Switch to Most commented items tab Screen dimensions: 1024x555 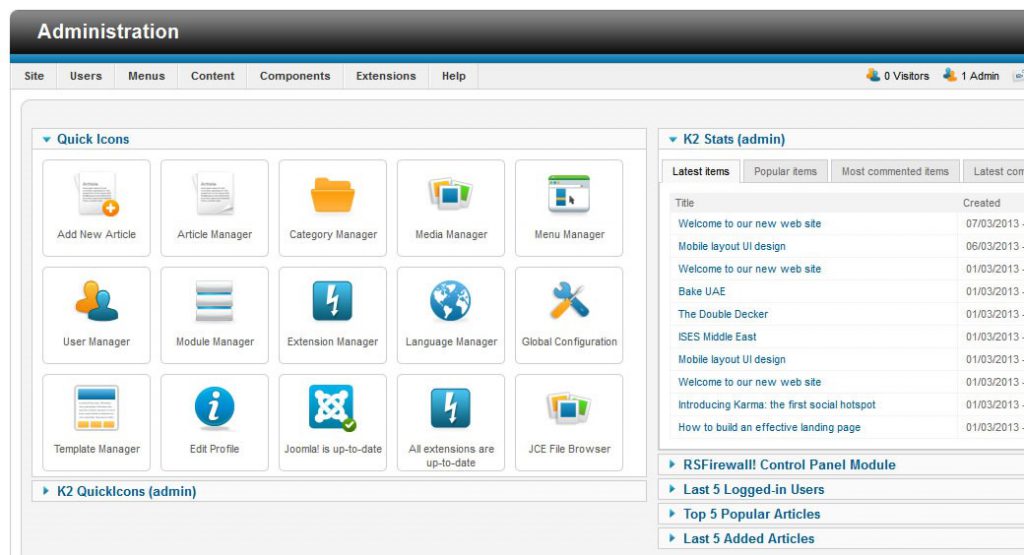895,171
